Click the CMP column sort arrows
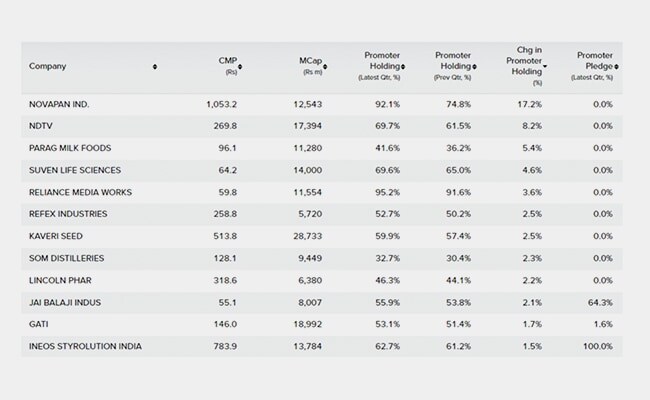 pos(241,67)
